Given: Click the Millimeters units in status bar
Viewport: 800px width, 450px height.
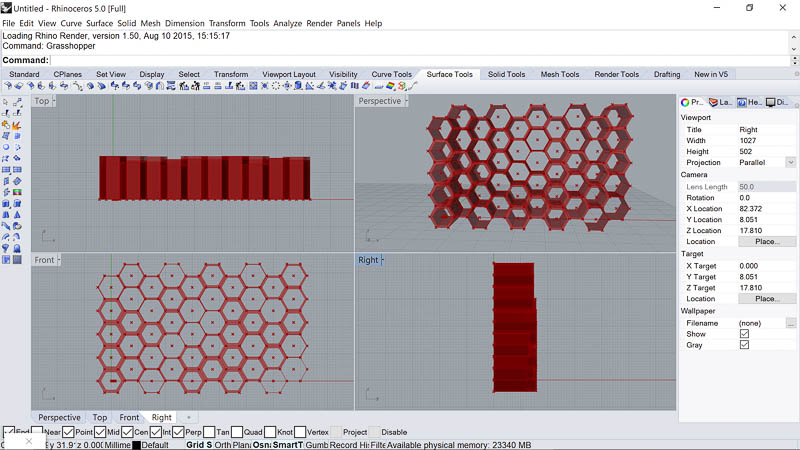Looking at the screenshot, I should click(118, 445).
